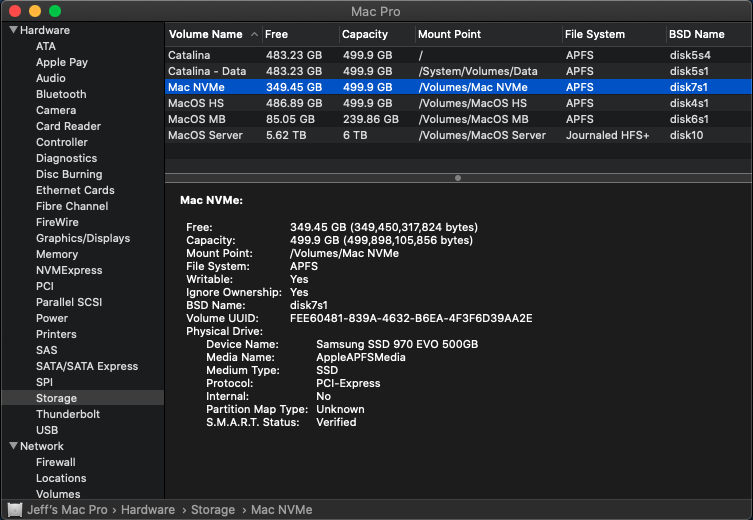Screen dimensions: 753x520
Task: Select NVMExpress in the sidebar
Action: (69, 270)
